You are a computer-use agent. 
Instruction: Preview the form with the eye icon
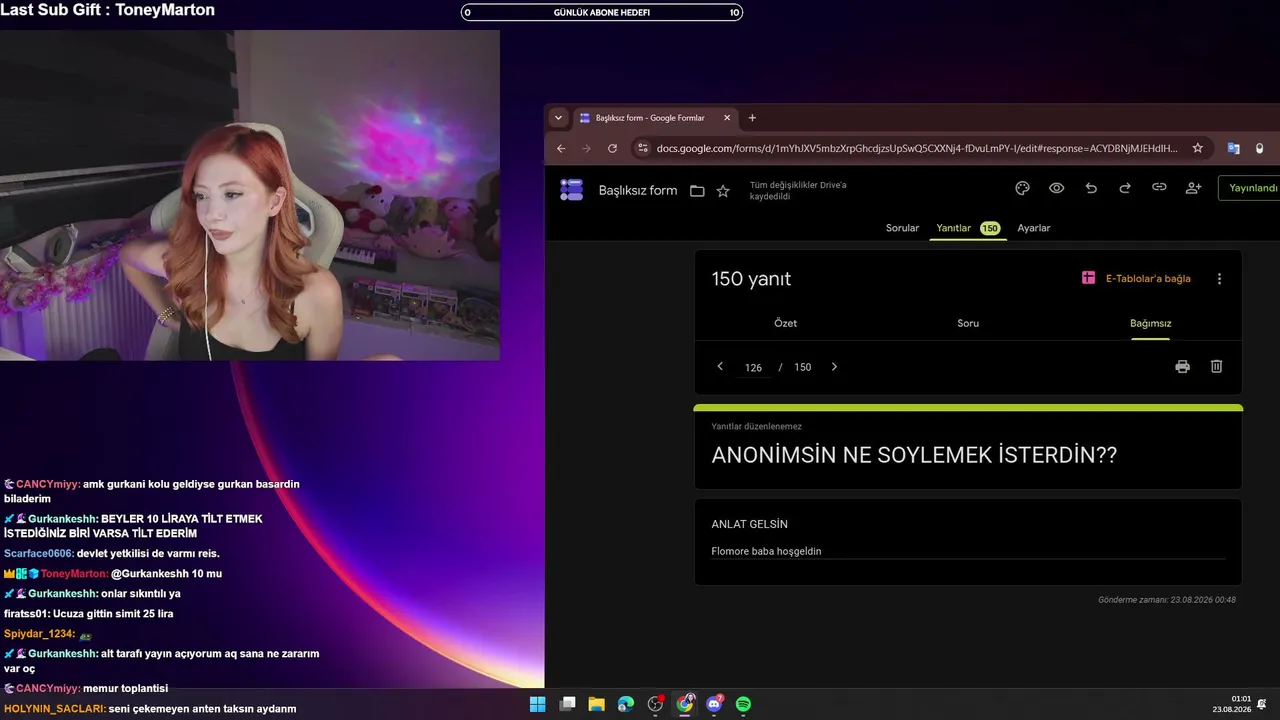pos(1056,188)
